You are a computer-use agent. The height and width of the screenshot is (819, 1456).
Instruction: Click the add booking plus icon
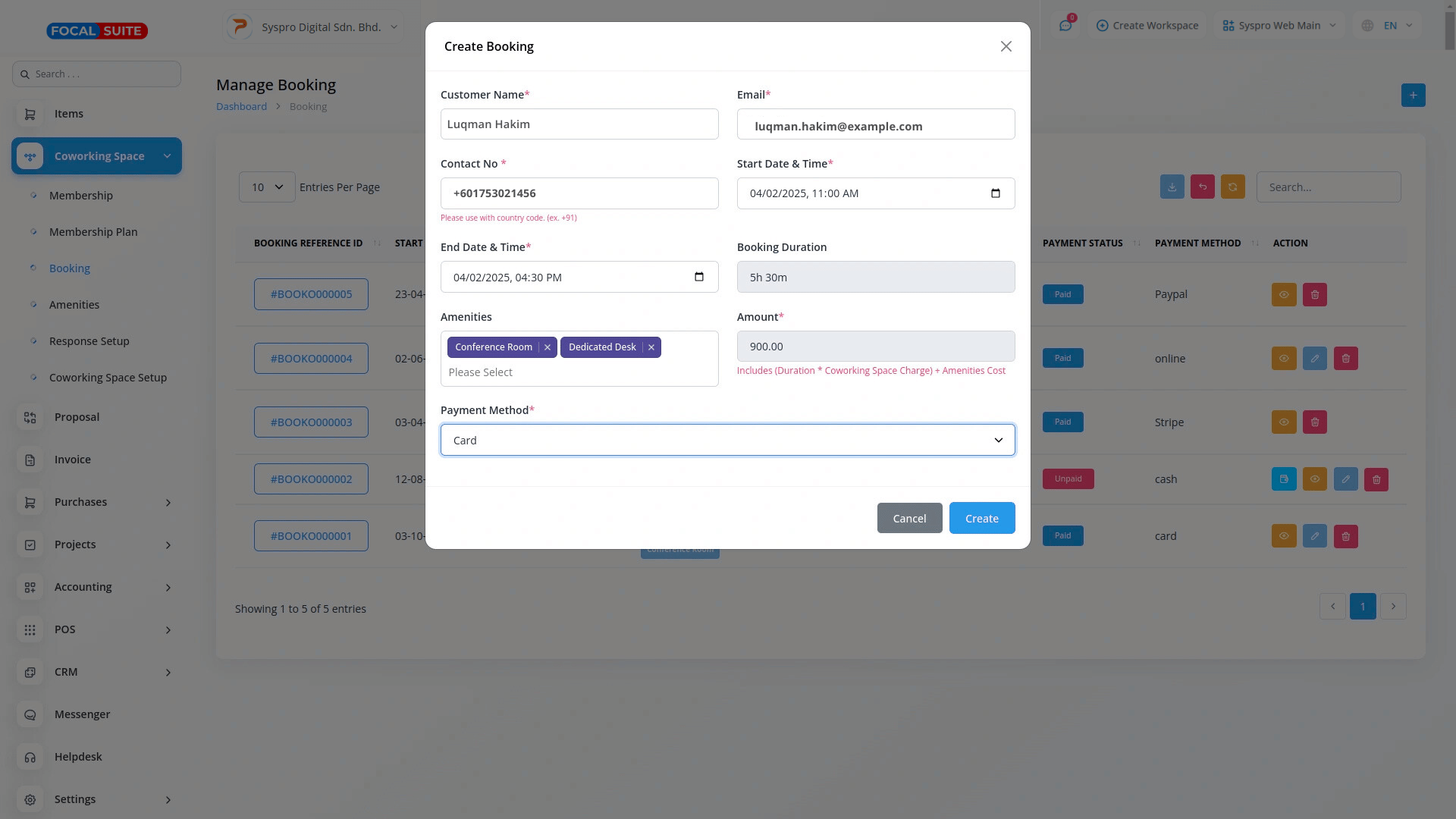(x=1413, y=96)
